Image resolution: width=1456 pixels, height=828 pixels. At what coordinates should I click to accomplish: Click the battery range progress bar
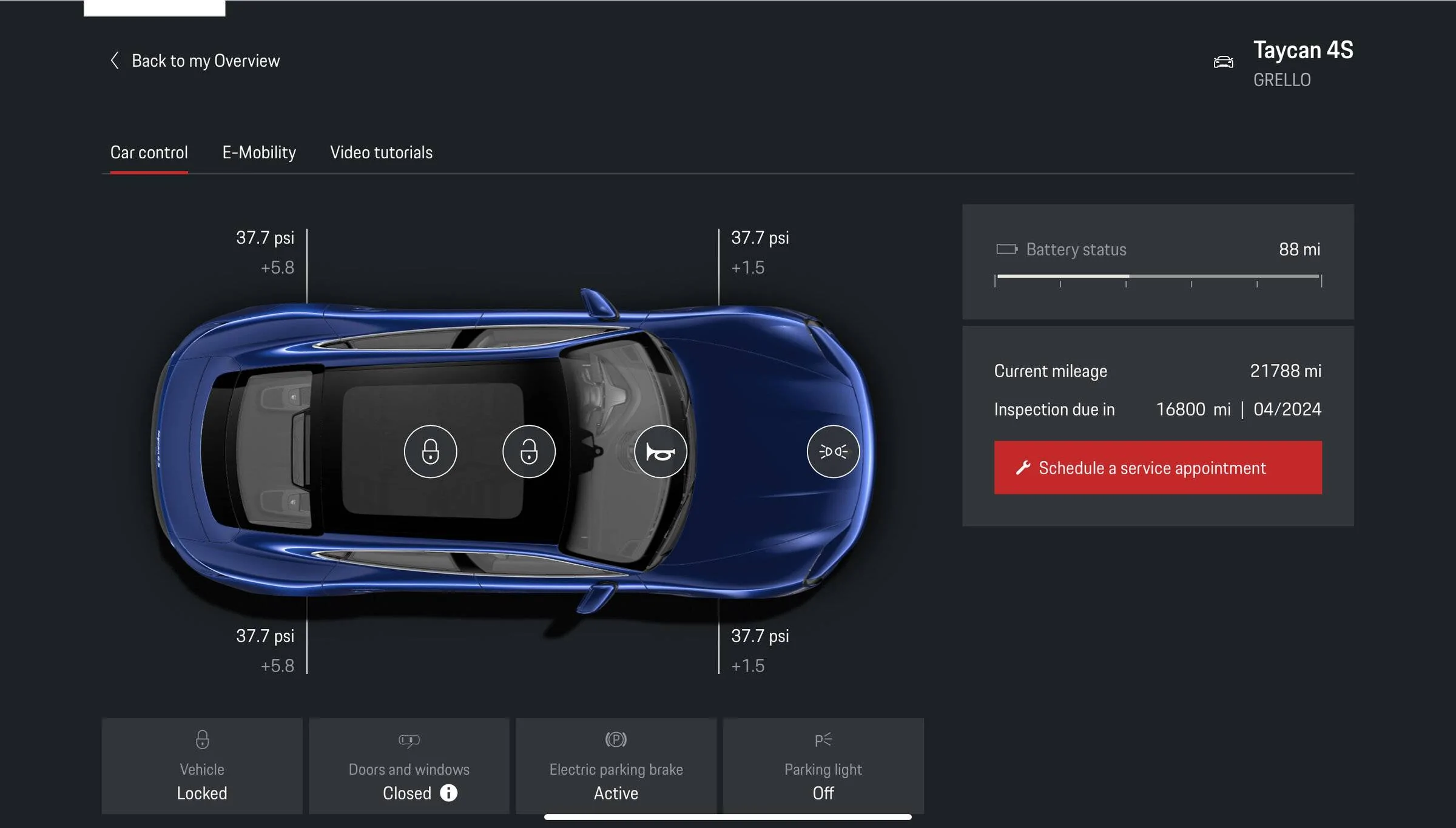coord(1158,279)
